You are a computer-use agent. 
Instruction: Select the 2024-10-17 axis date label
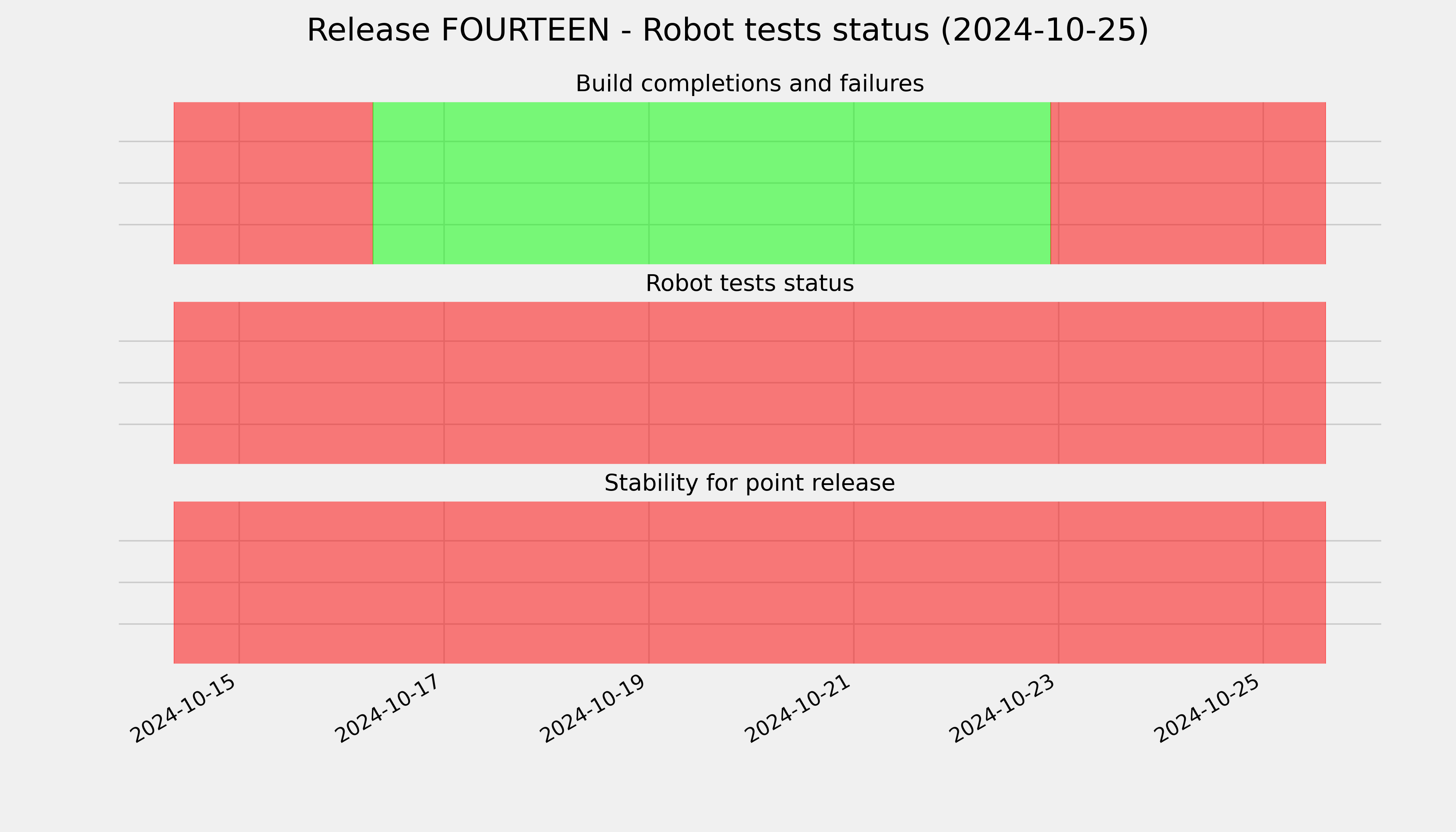pyautogui.click(x=388, y=709)
